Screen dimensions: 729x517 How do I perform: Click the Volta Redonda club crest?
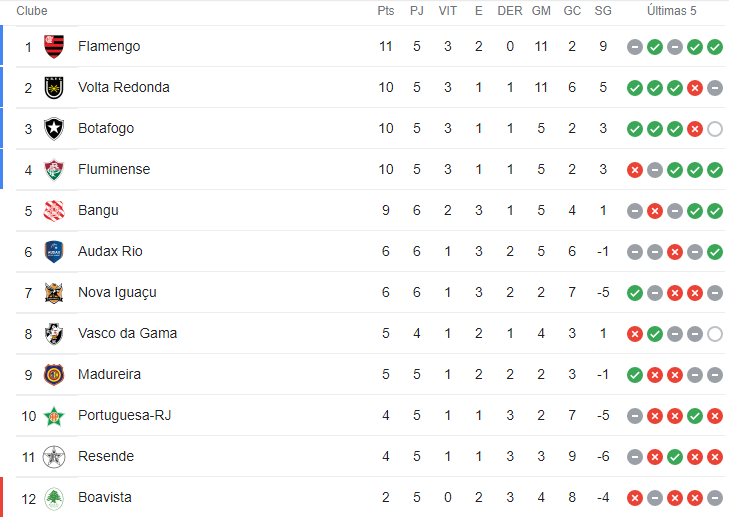pyautogui.click(x=54, y=87)
